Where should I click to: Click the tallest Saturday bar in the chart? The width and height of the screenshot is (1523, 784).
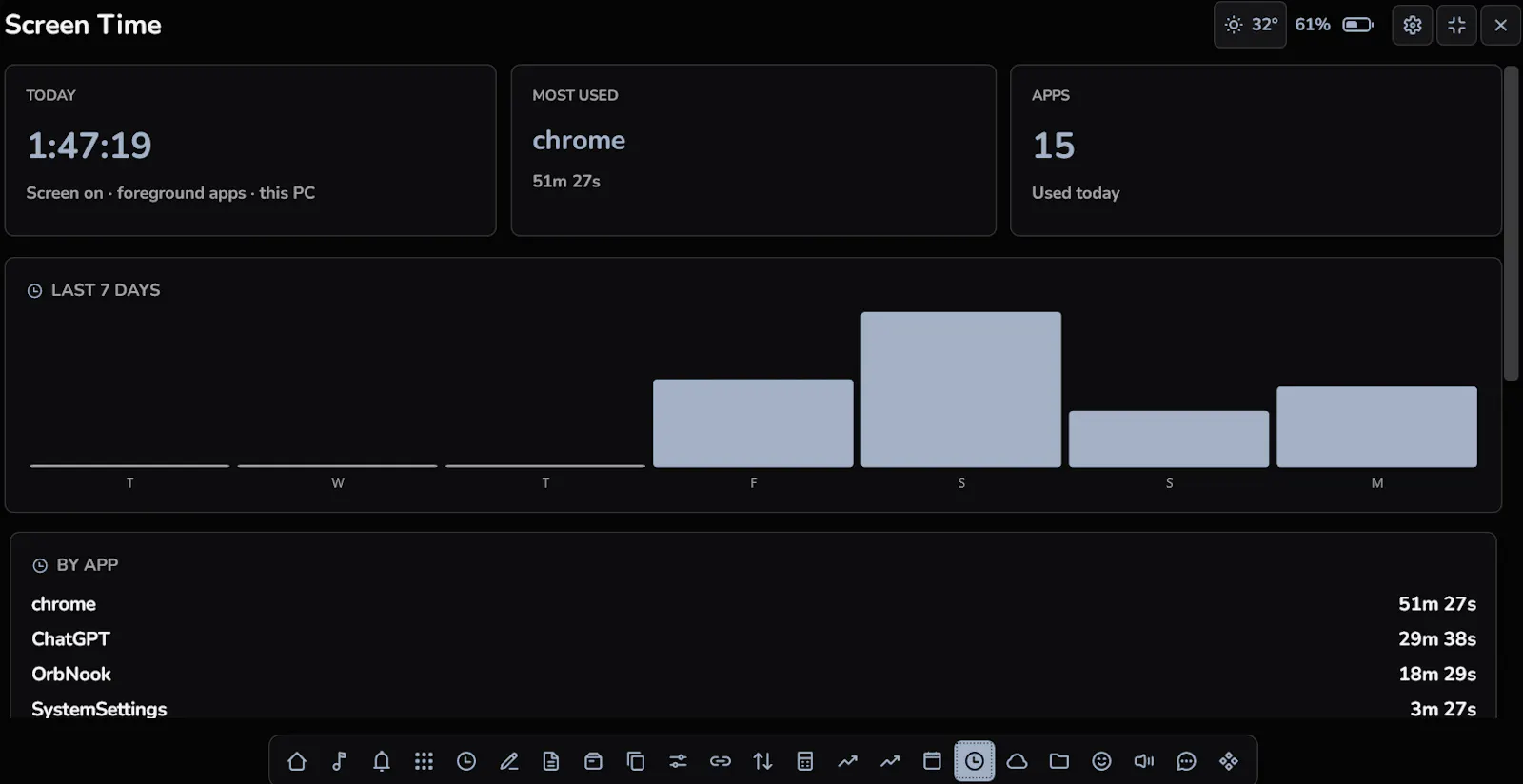[x=961, y=389]
